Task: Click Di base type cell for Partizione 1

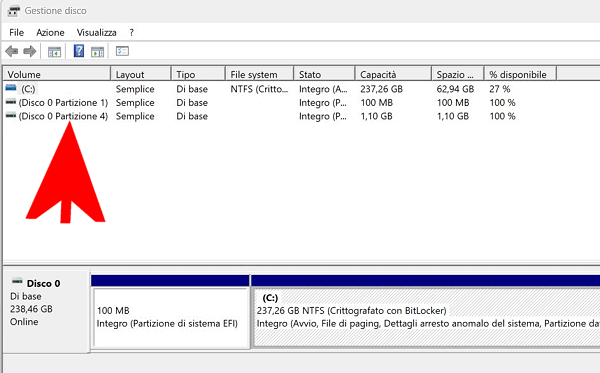Action: [192, 103]
